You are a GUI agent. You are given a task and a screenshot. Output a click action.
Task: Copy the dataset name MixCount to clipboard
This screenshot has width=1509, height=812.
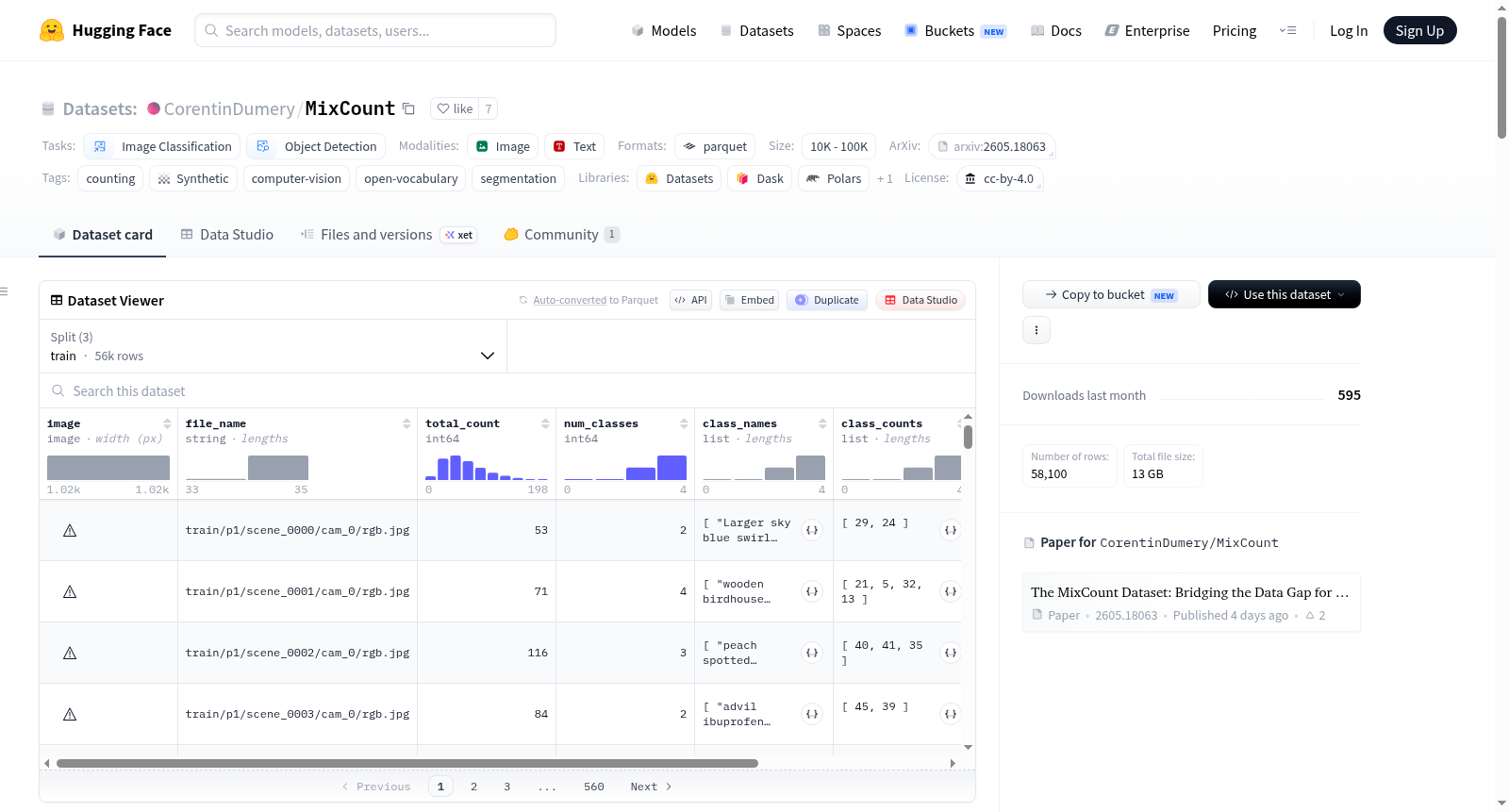408,108
